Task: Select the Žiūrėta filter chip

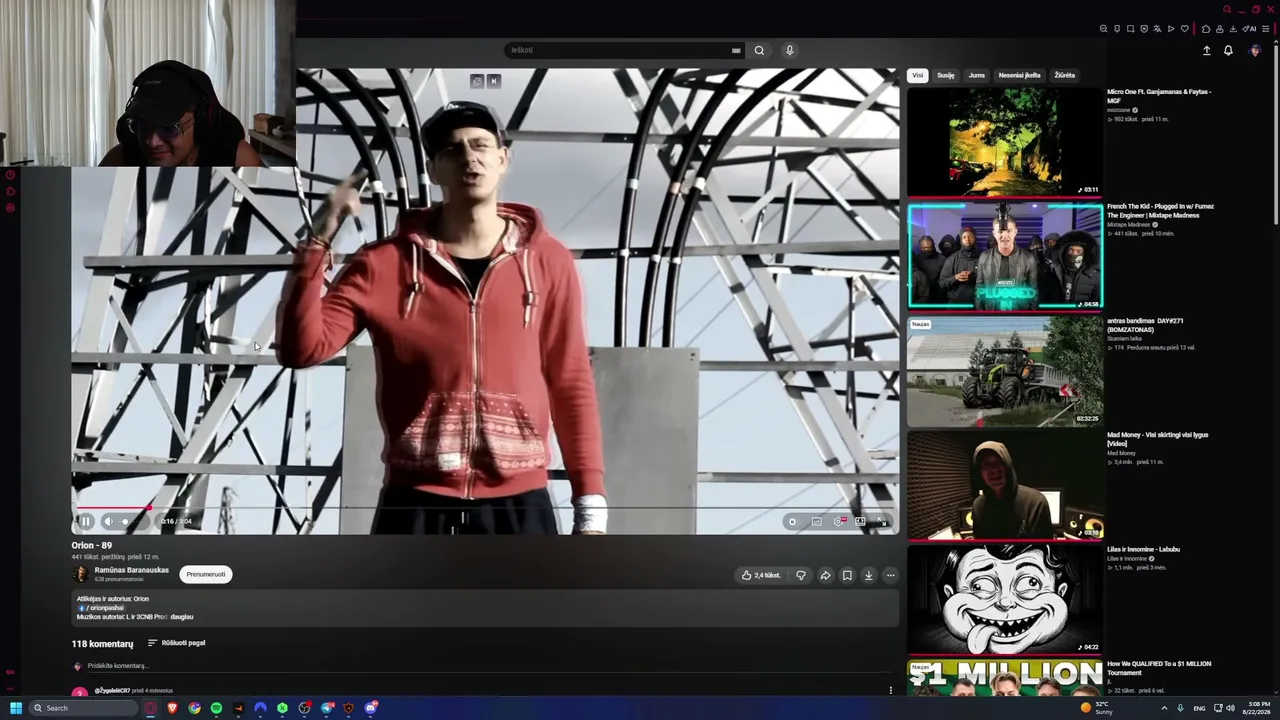Action: [x=1064, y=75]
